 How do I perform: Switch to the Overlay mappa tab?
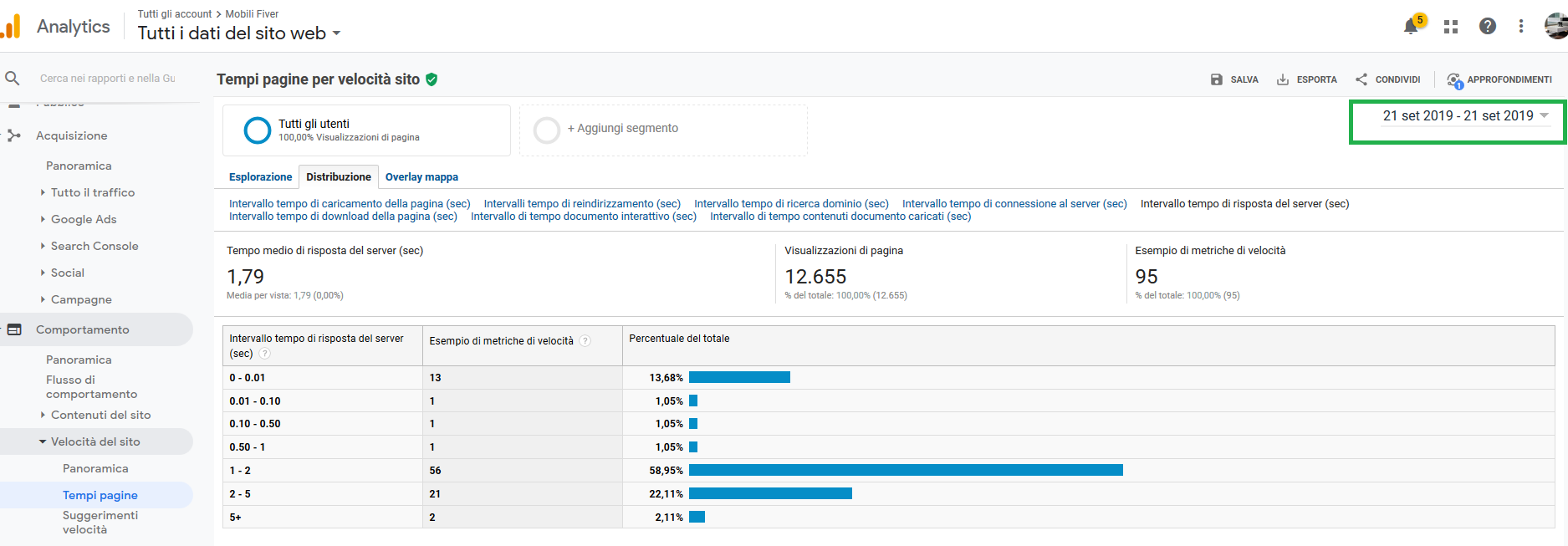coord(421,177)
